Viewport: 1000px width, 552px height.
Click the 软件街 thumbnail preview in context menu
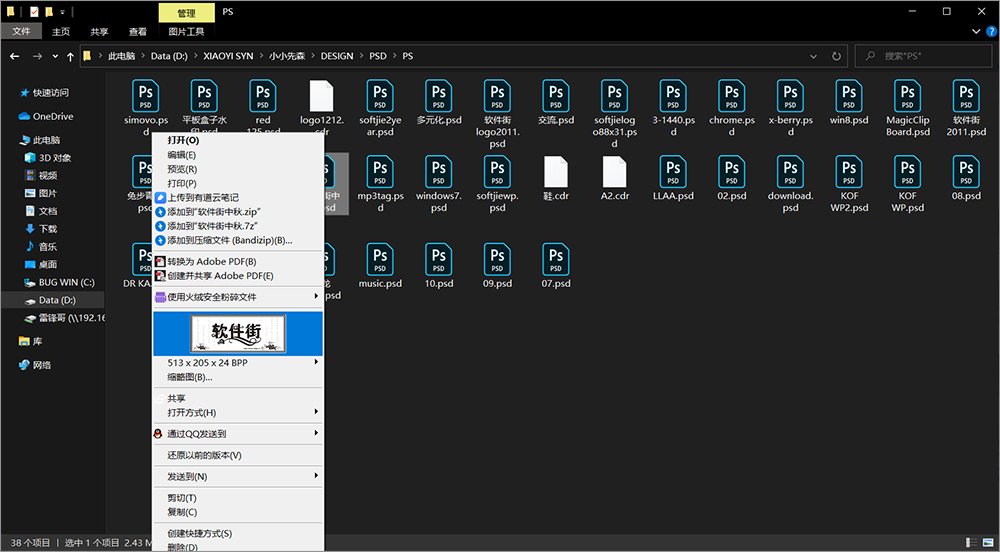(237, 333)
